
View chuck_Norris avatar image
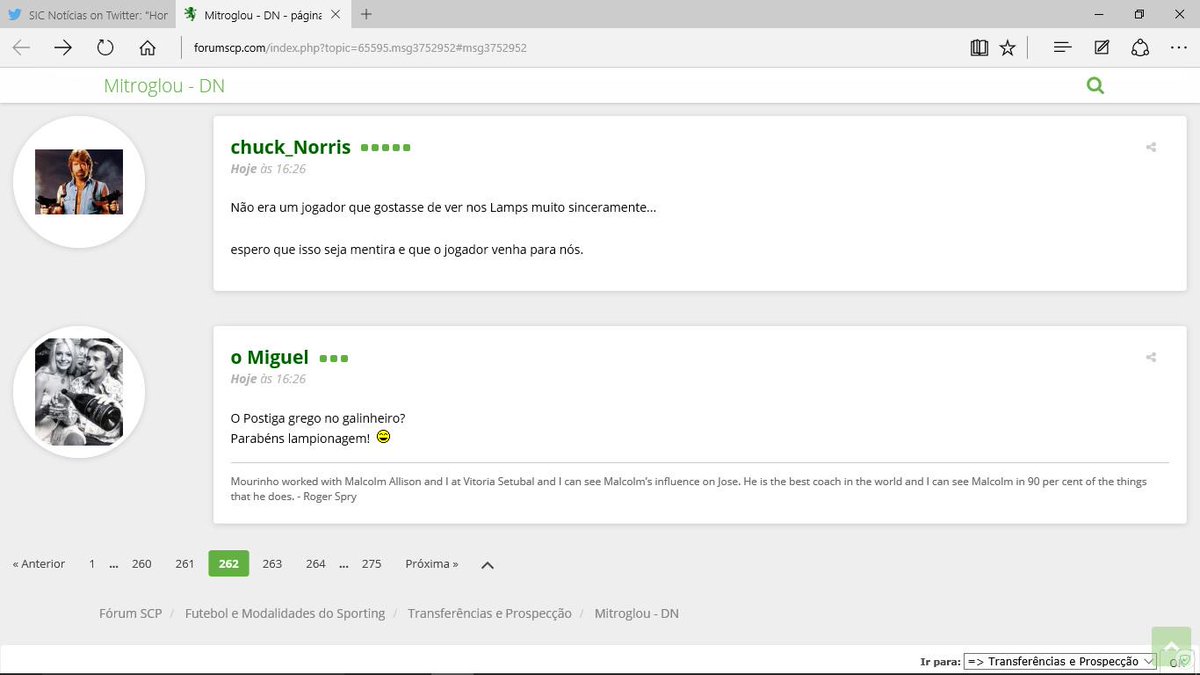point(79,182)
